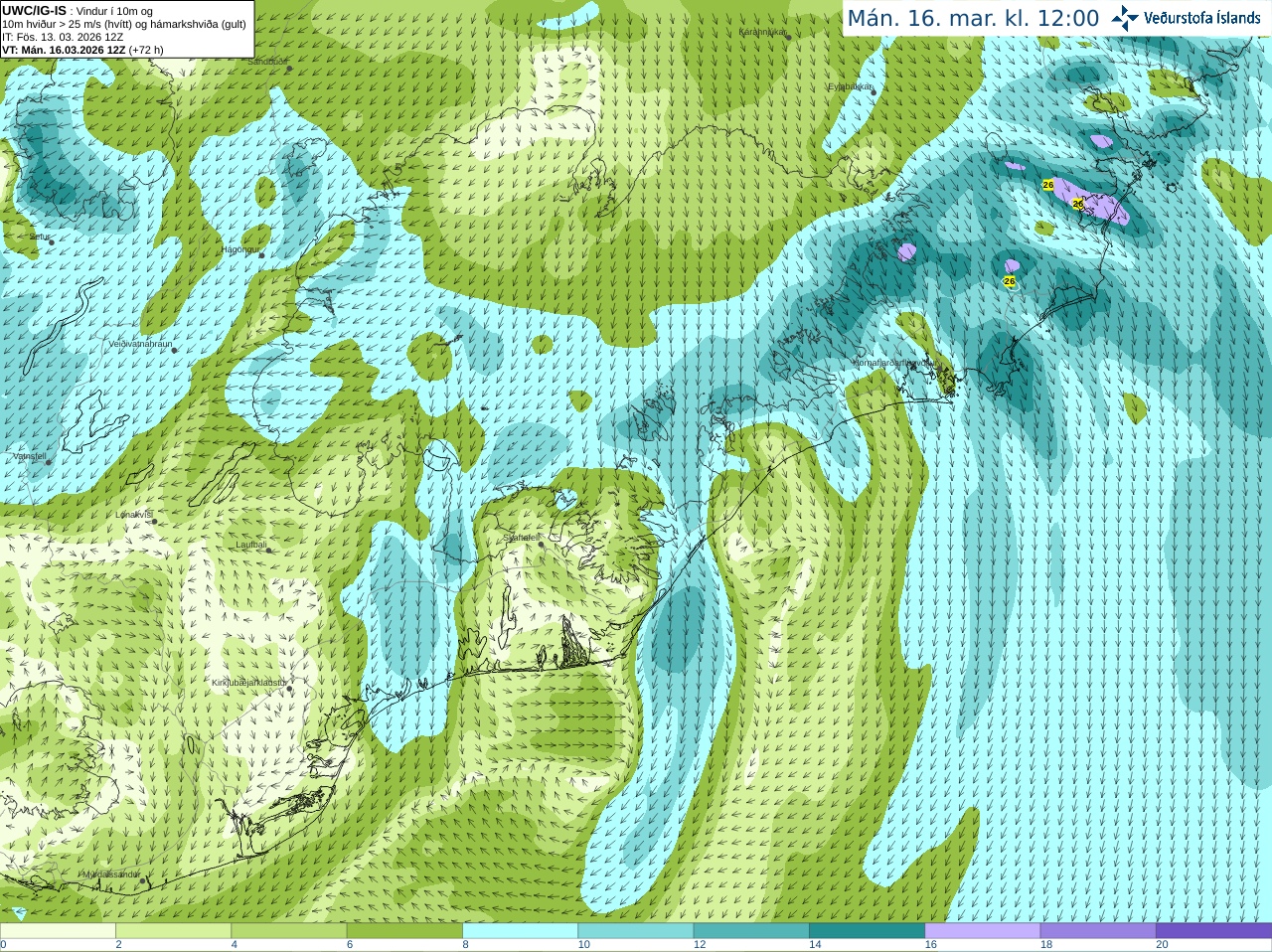Pick the 12–14 teal legend swatch
The height and width of the screenshot is (952, 1272).
pos(750,931)
